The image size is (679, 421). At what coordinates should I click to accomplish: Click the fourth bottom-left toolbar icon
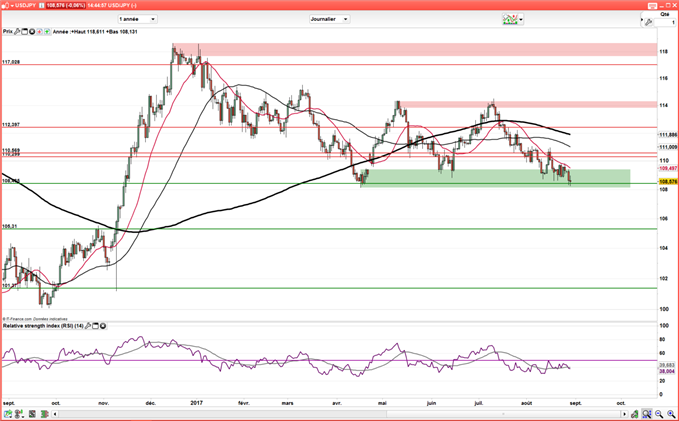click(44, 414)
